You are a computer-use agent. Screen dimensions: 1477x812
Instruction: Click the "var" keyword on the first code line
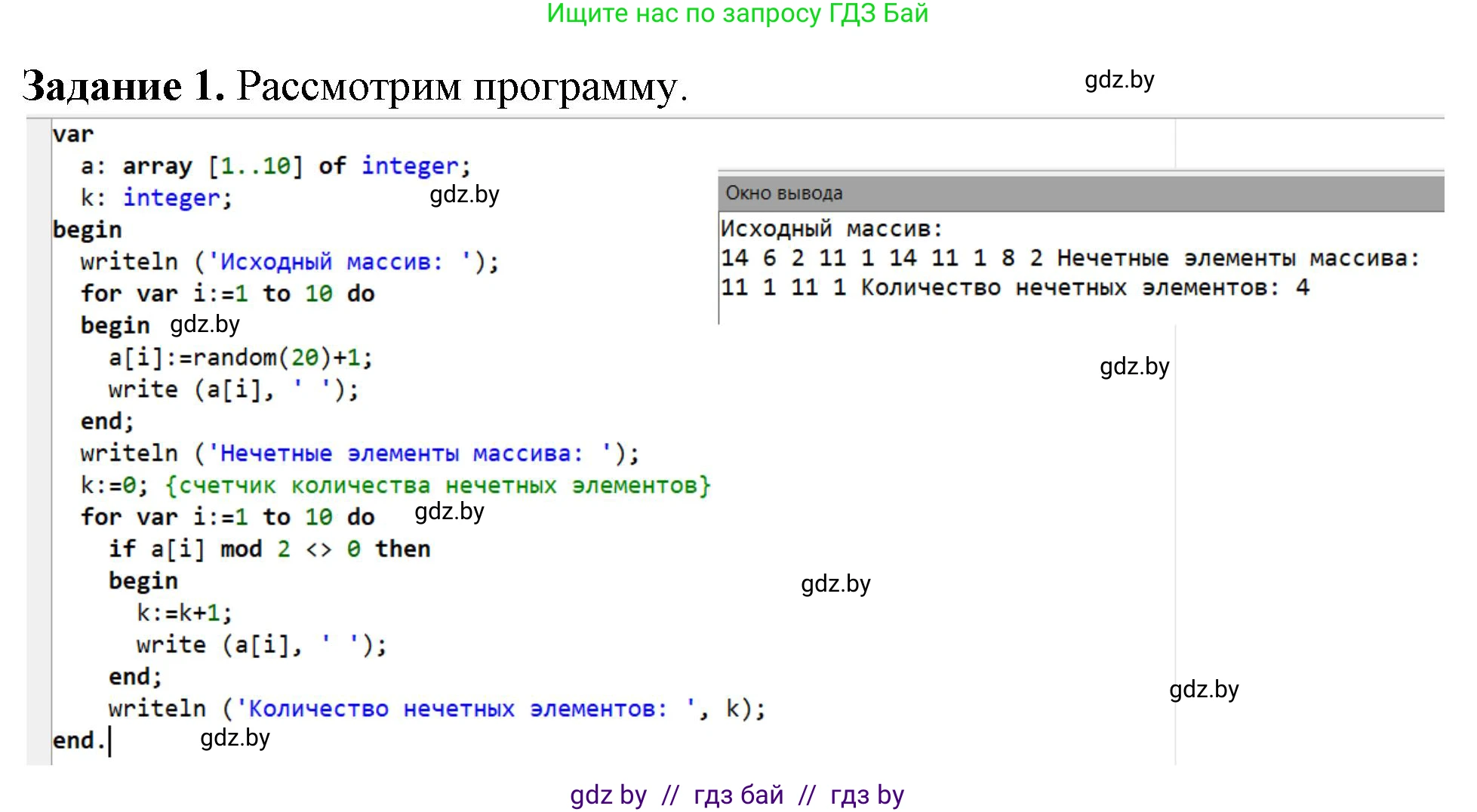point(73,134)
